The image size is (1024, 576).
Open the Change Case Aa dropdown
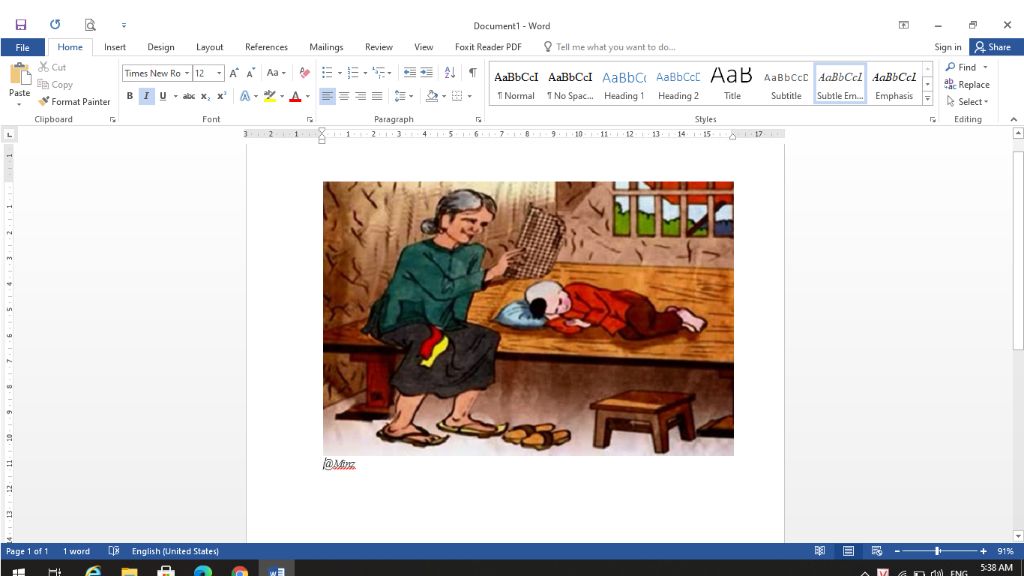click(276, 73)
